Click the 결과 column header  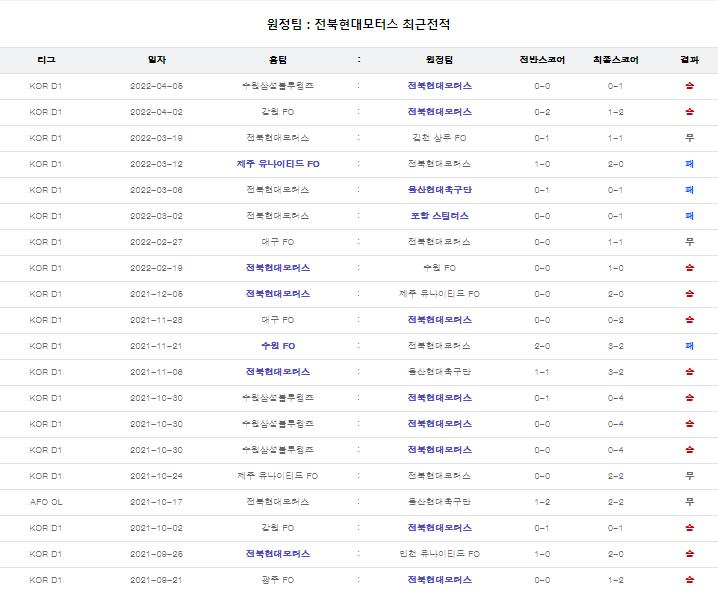pos(690,60)
